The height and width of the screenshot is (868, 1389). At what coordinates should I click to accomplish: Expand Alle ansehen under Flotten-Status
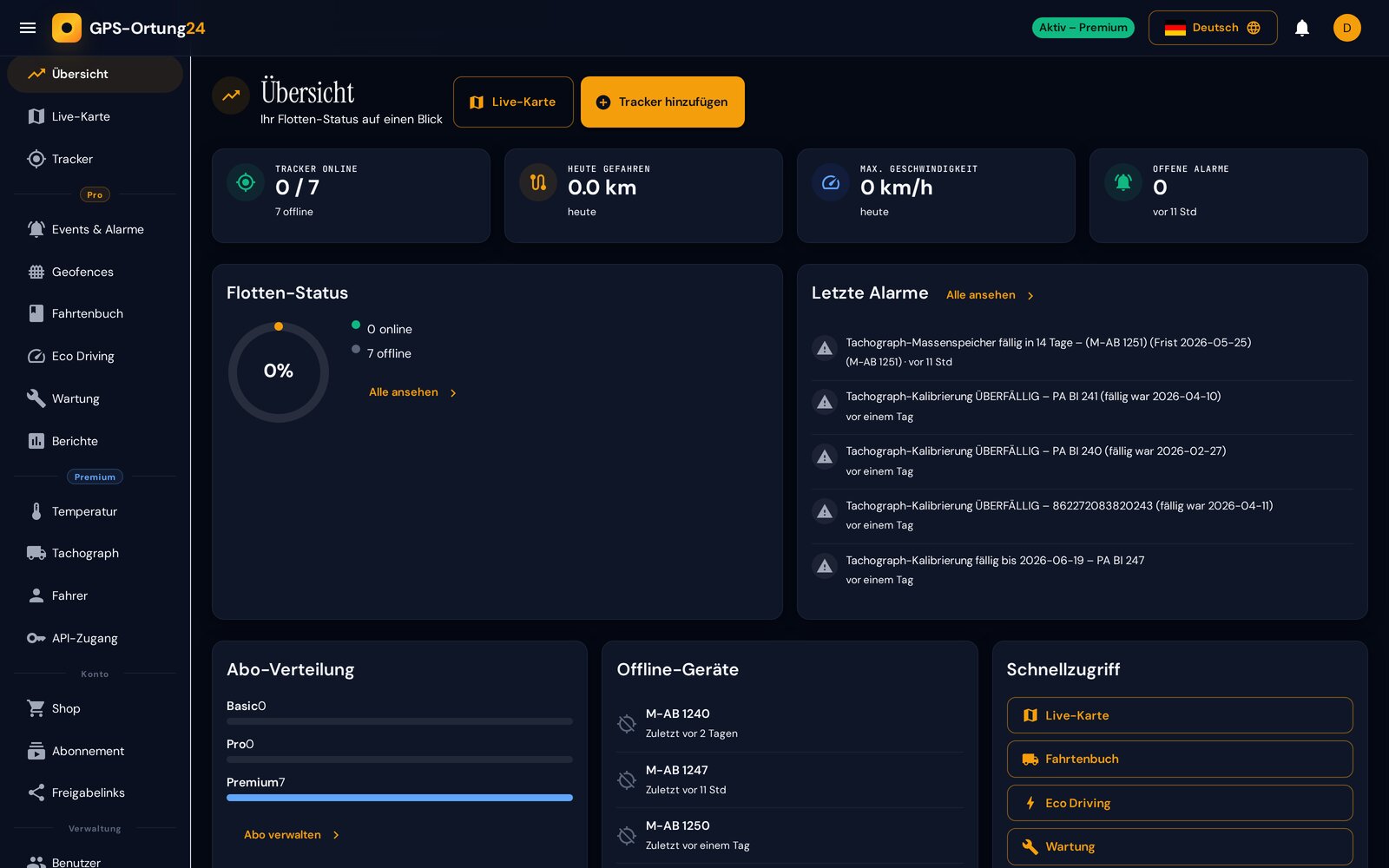point(413,392)
